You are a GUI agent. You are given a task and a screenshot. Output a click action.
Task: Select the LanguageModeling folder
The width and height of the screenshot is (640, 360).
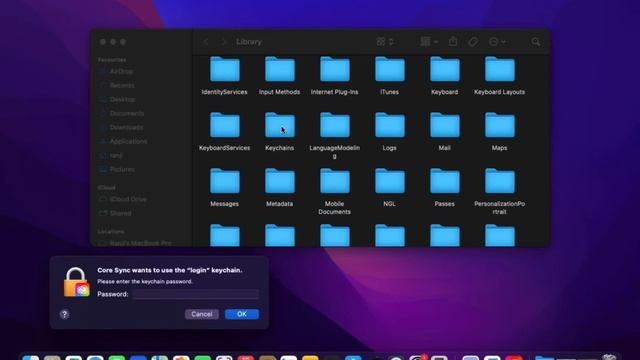click(335, 136)
